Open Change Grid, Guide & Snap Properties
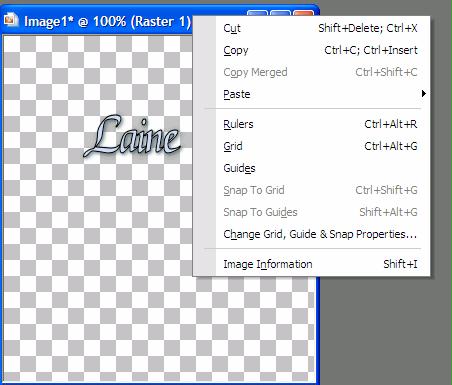The height and width of the screenshot is (385, 452). click(x=312, y=234)
